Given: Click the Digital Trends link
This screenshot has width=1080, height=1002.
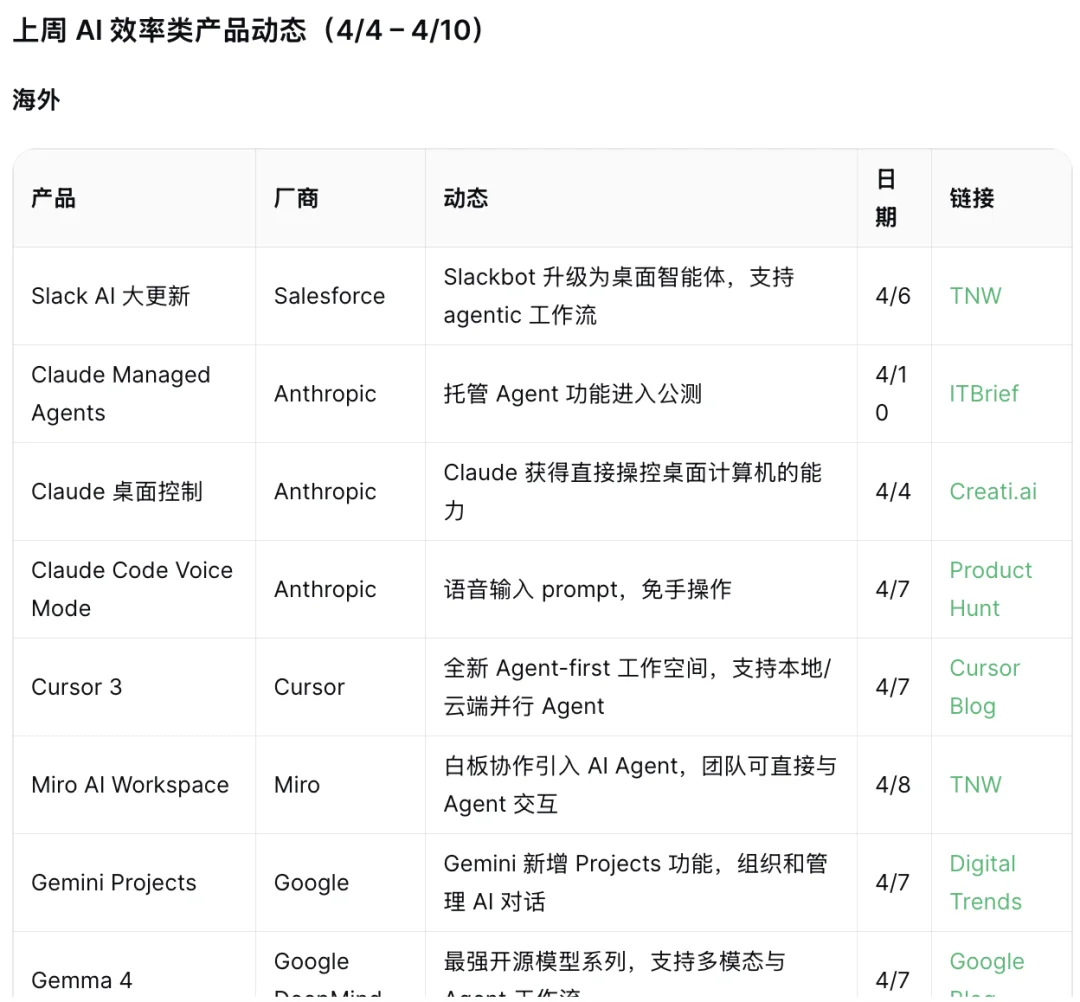Looking at the screenshot, I should (x=984, y=882).
